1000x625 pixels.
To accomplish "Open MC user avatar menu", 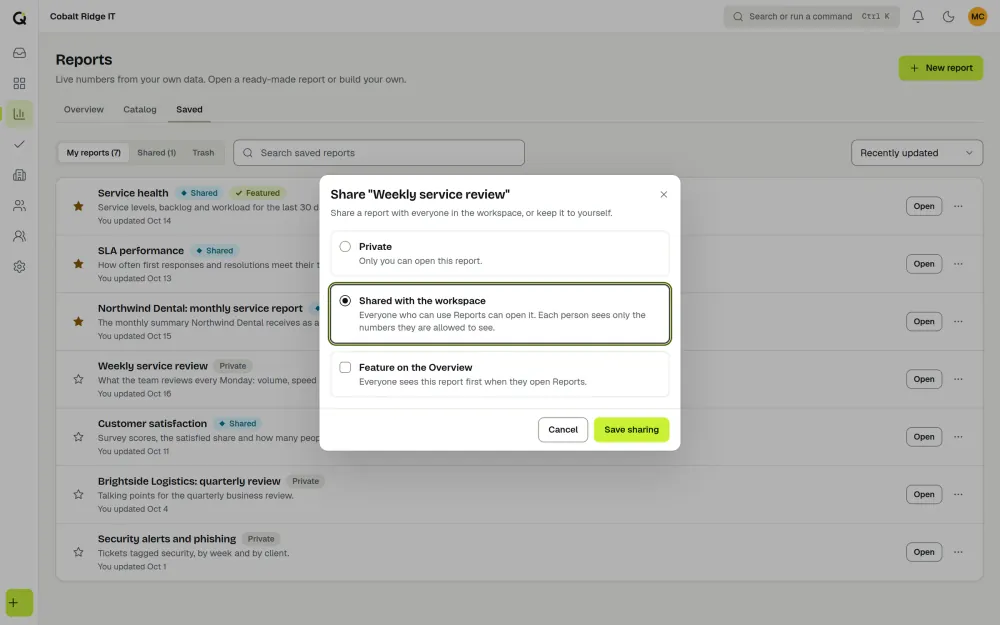I will pyautogui.click(x=978, y=17).
